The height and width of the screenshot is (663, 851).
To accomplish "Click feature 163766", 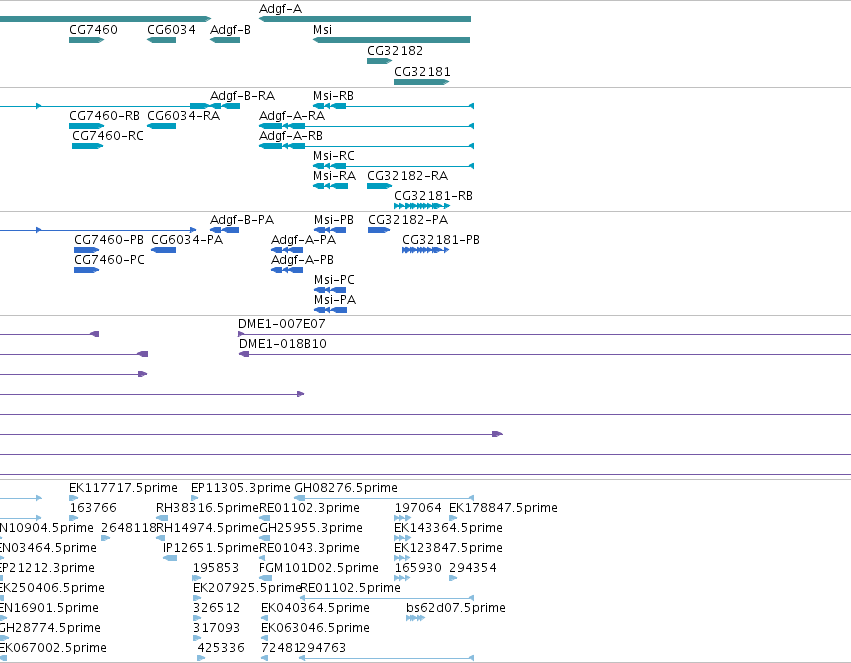I will (73, 518).
